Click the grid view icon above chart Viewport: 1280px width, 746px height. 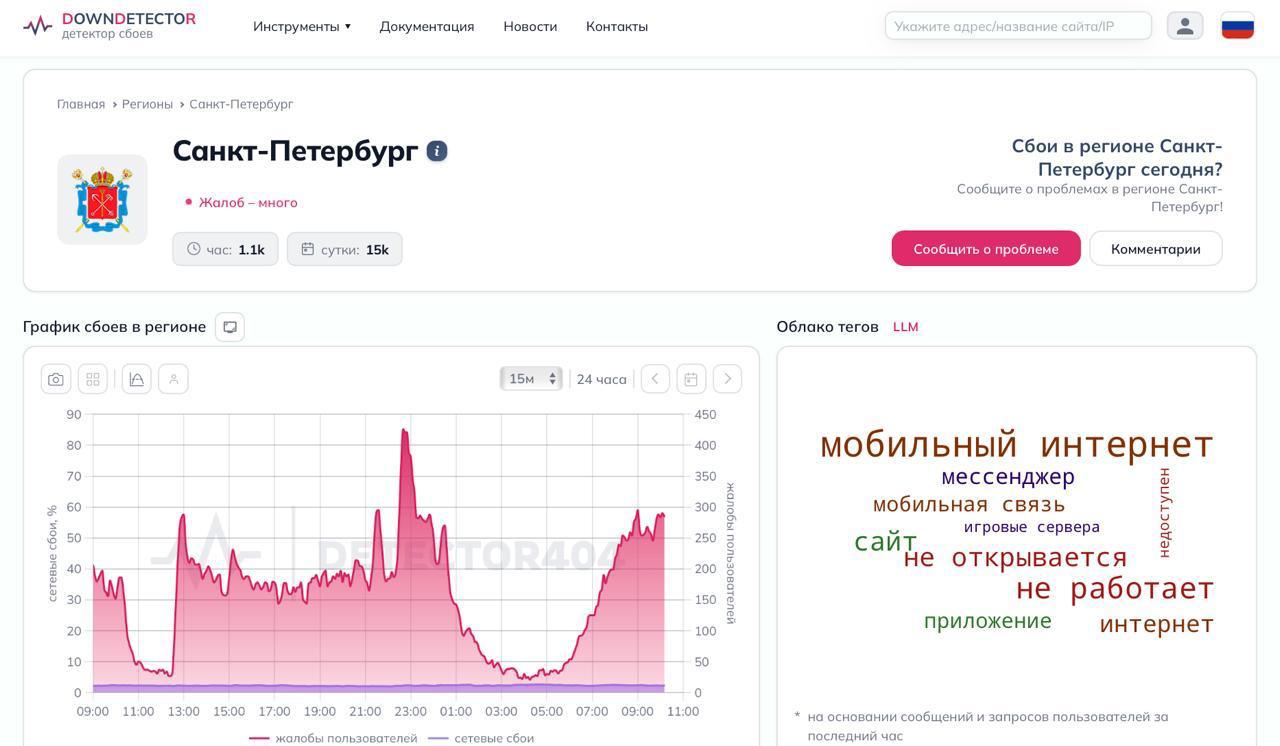pyautogui.click(x=93, y=379)
